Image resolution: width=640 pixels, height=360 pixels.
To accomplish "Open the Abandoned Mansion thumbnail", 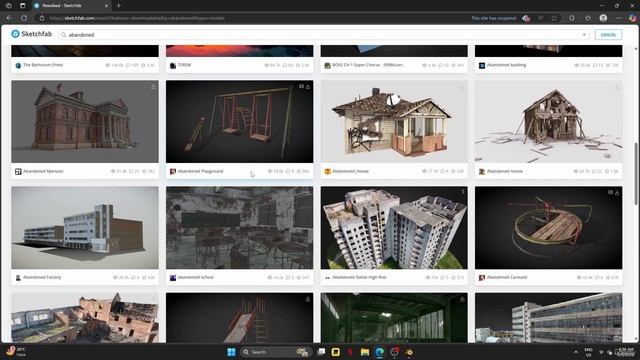I will pos(85,122).
